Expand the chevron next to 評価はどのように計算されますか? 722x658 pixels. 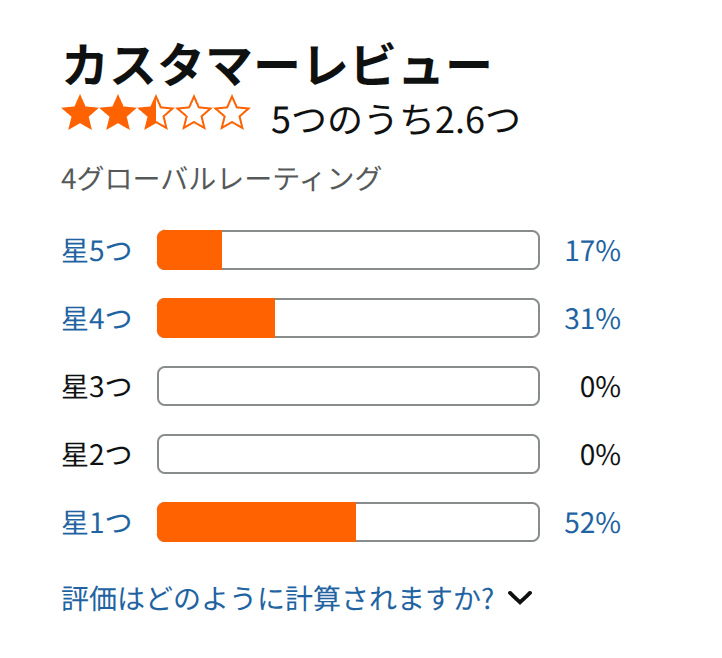[x=520, y=598]
